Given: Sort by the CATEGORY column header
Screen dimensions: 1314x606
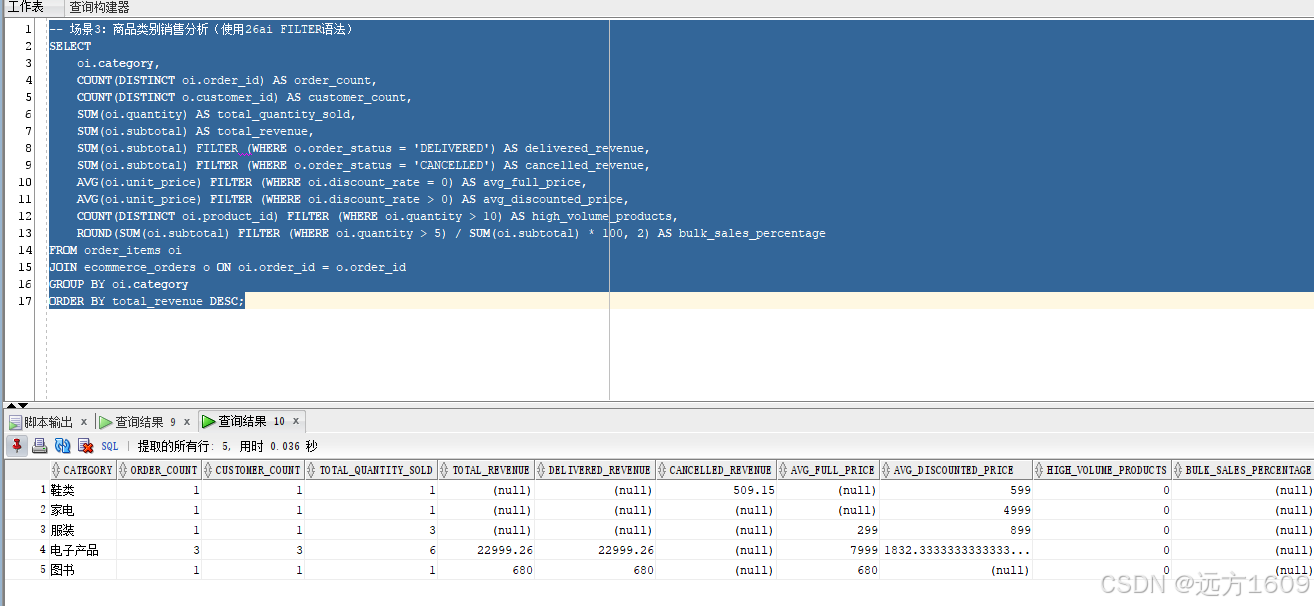Looking at the screenshot, I should 82,470.
